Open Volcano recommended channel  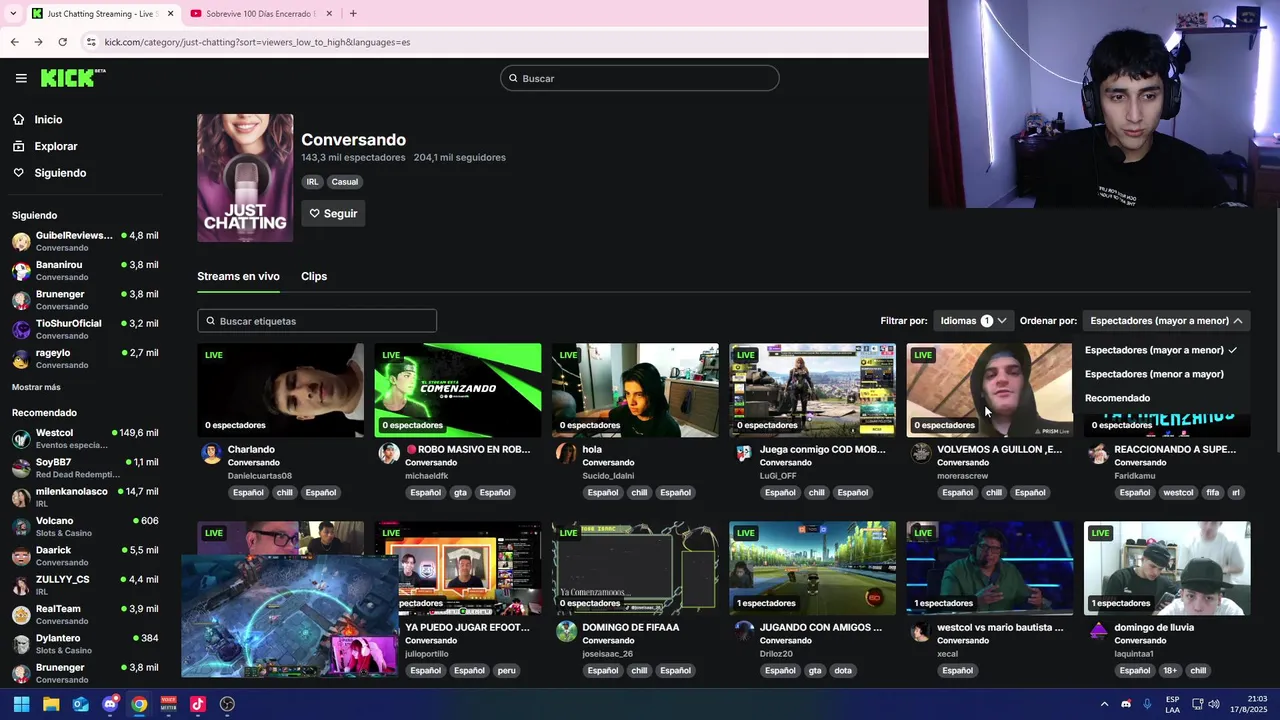(85, 526)
